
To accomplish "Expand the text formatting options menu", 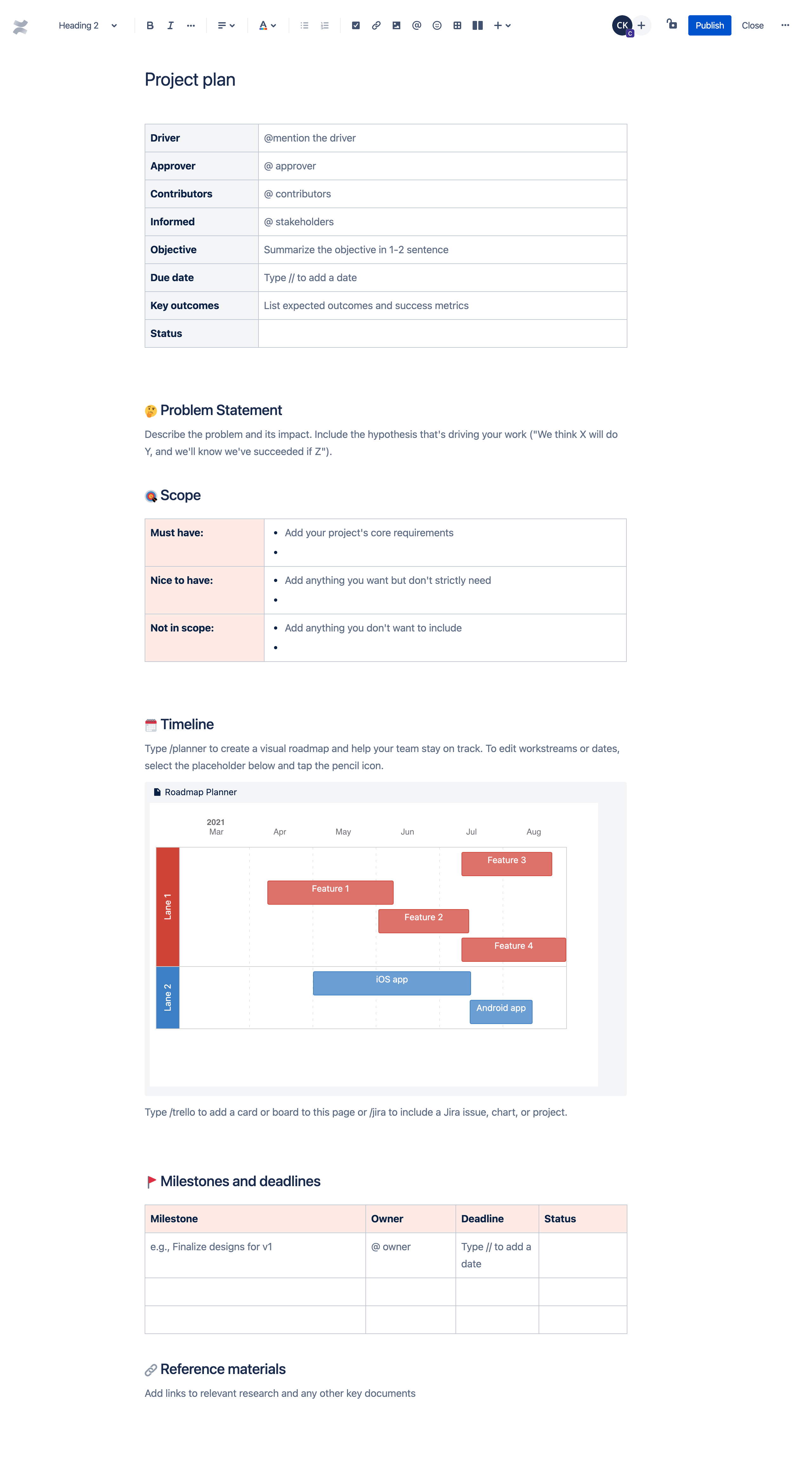I will click(191, 24).
